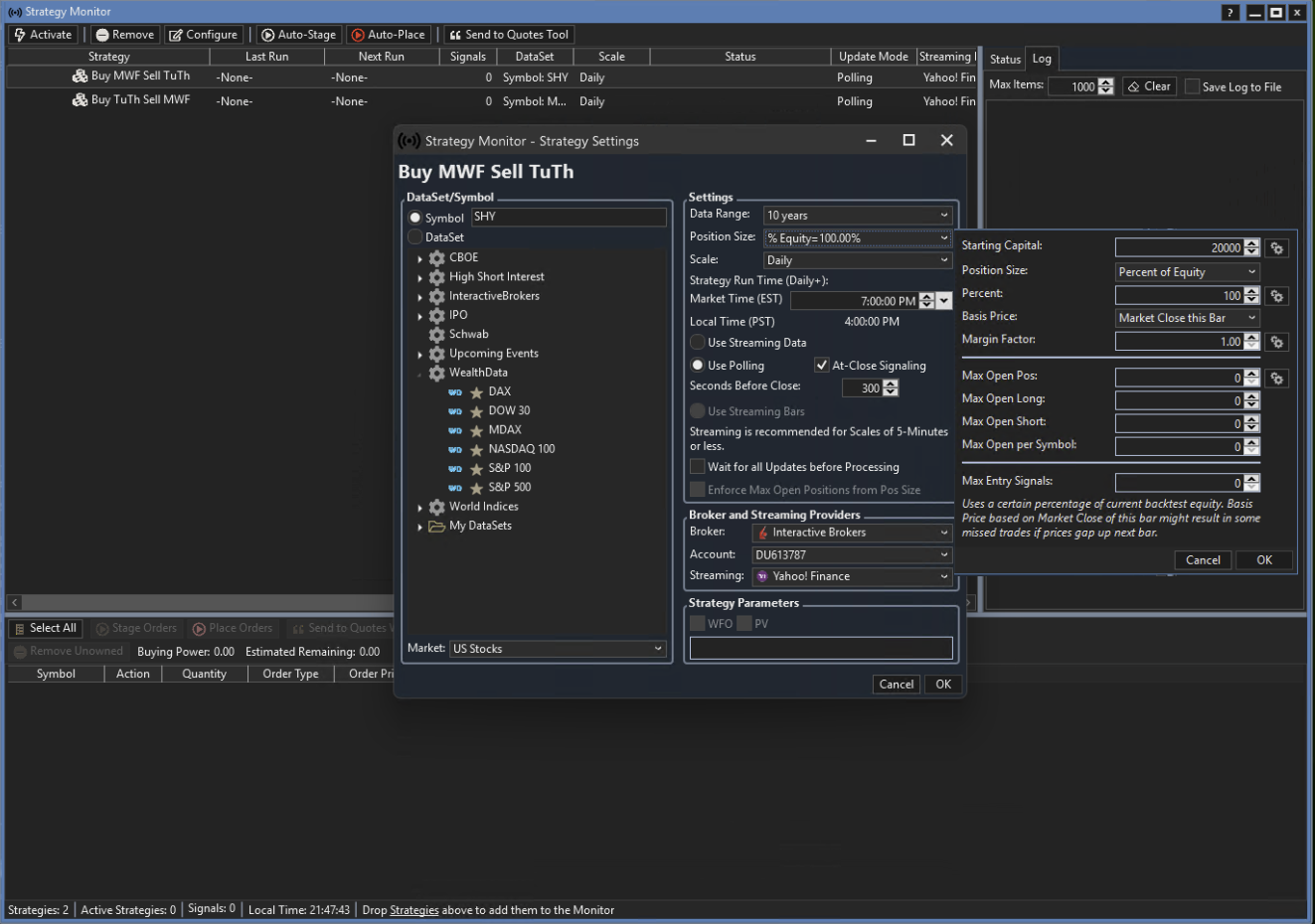
Task: Click the Activate toolbar icon
Action: pyautogui.click(x=20, y=35)
